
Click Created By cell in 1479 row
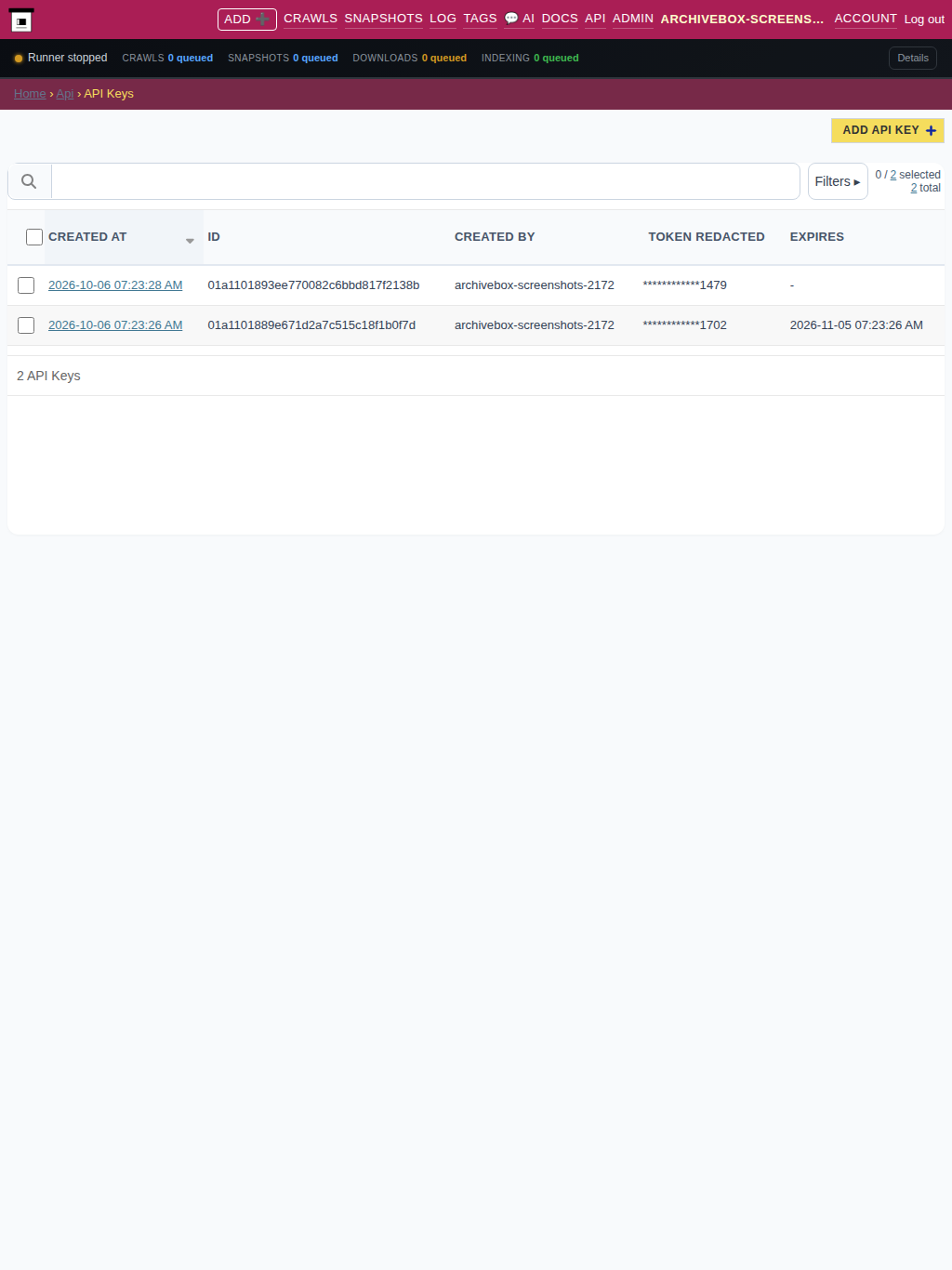[x=535, y=285]
